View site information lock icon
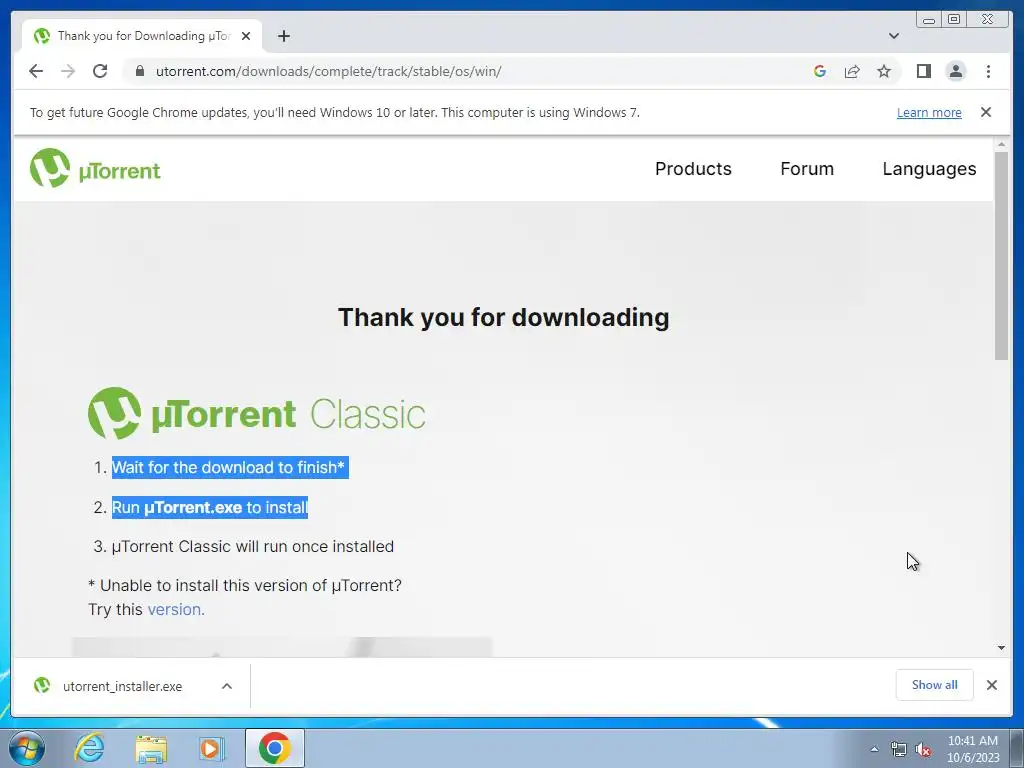This screenshot has width=1024, height=768. (140, 71)
